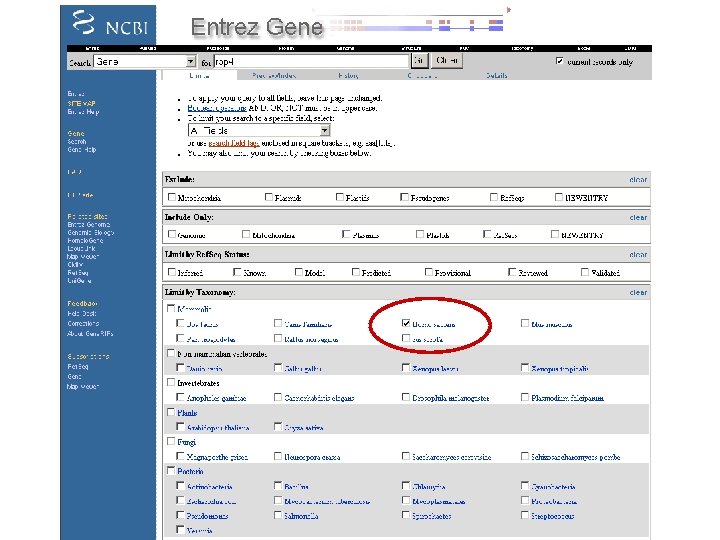Check NEWENTRY in the Include Only row
720x540 pixels.
coord(555,234)
